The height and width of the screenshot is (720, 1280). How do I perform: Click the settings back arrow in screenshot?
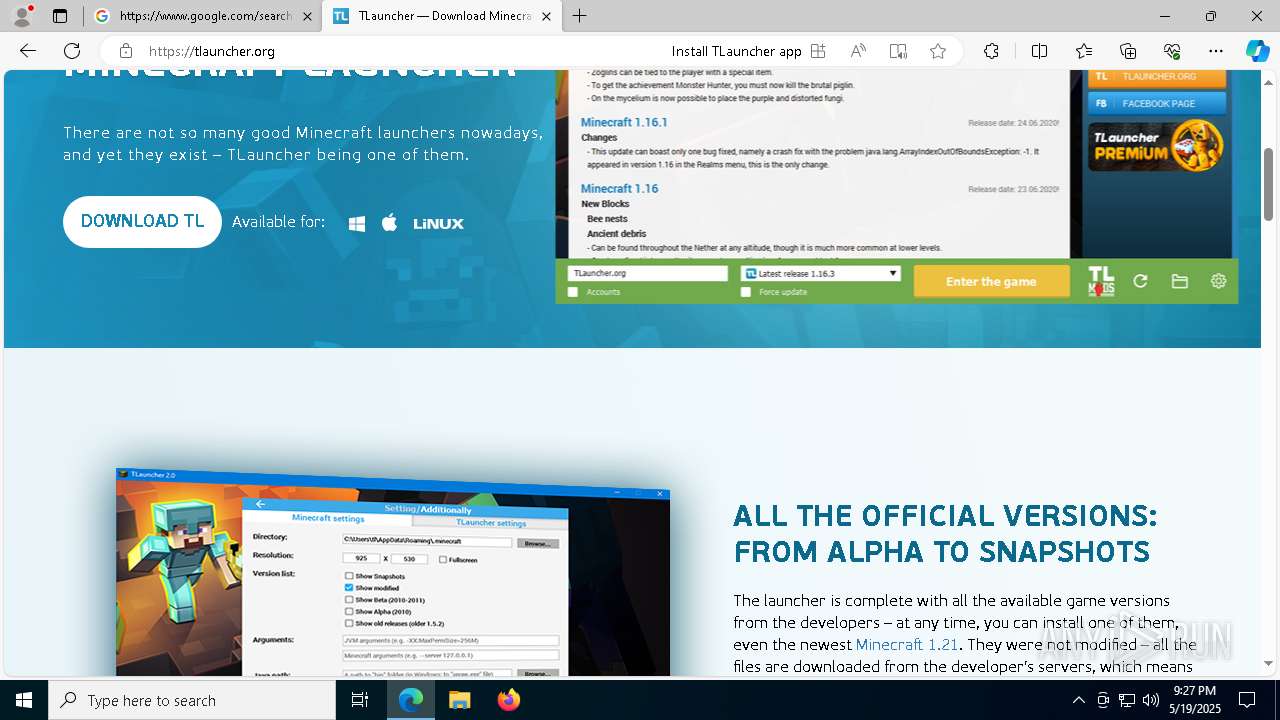(261, 504)
